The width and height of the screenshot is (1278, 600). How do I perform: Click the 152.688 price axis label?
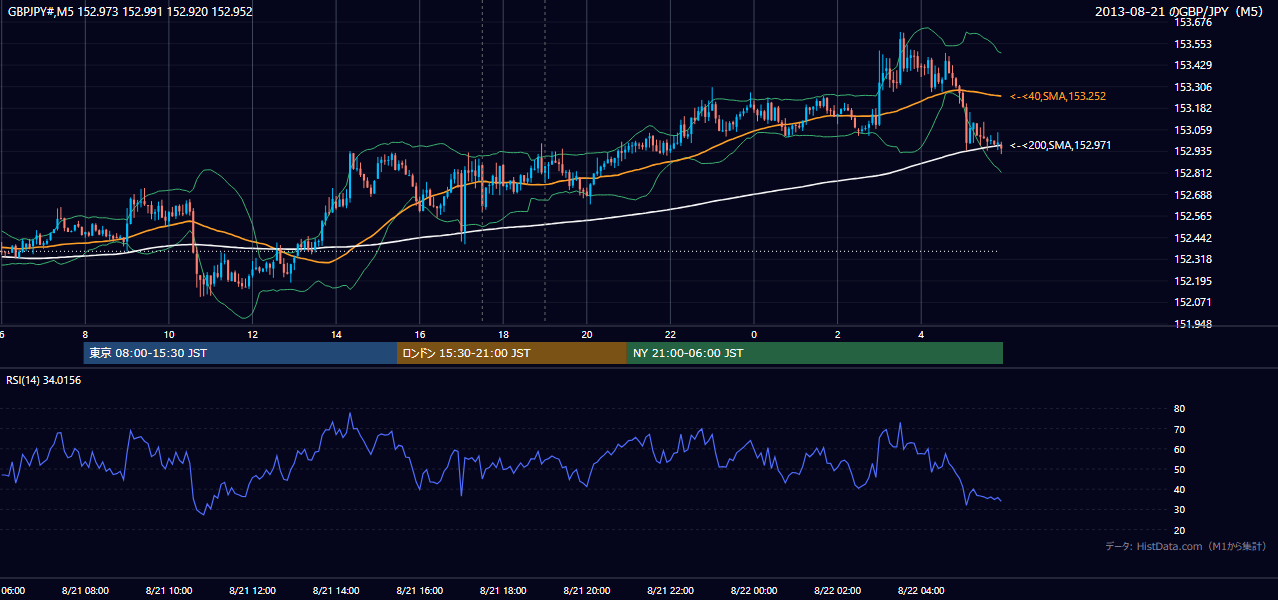click(1192, 195)
